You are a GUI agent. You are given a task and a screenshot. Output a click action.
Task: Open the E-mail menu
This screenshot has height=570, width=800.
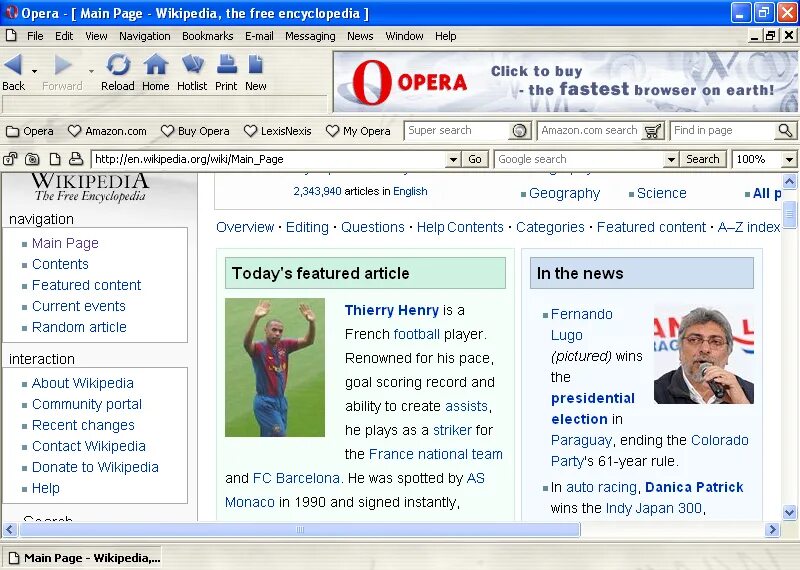[259, 36]
